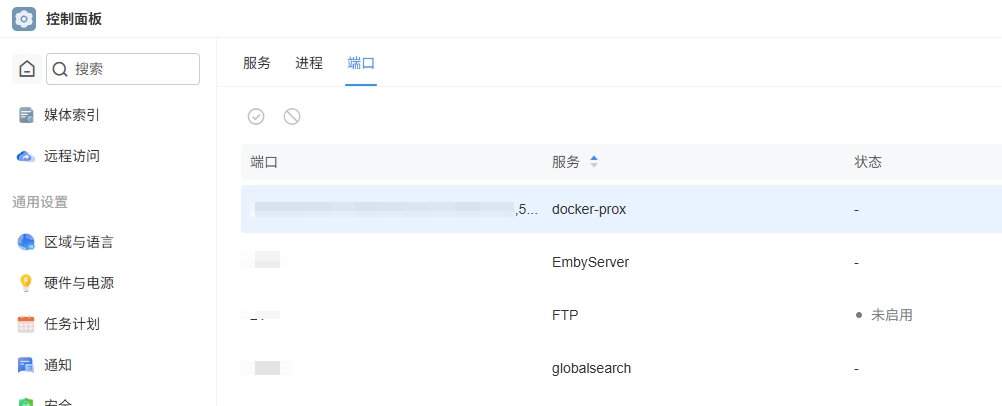Open 任务计划 calendar icon
The width and height of the screenshot is (1002, 406).
(26, 324)
